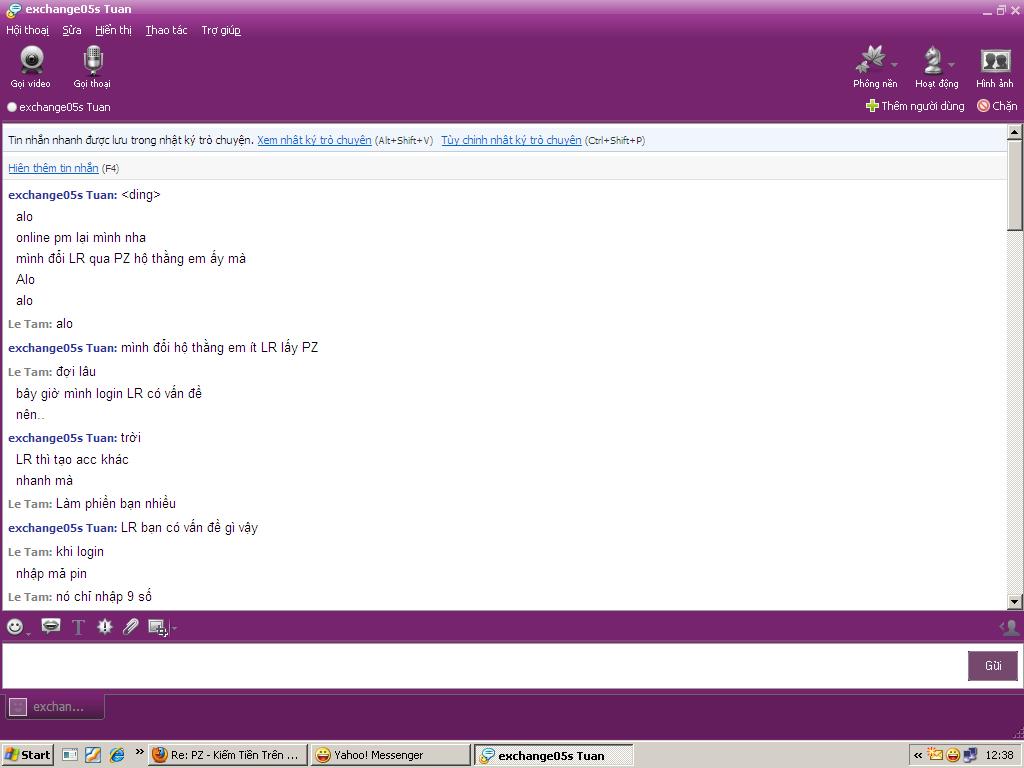The image size is (1024, 768).
Task: Open the Thao tác menu
Action: tap(166, 30)
